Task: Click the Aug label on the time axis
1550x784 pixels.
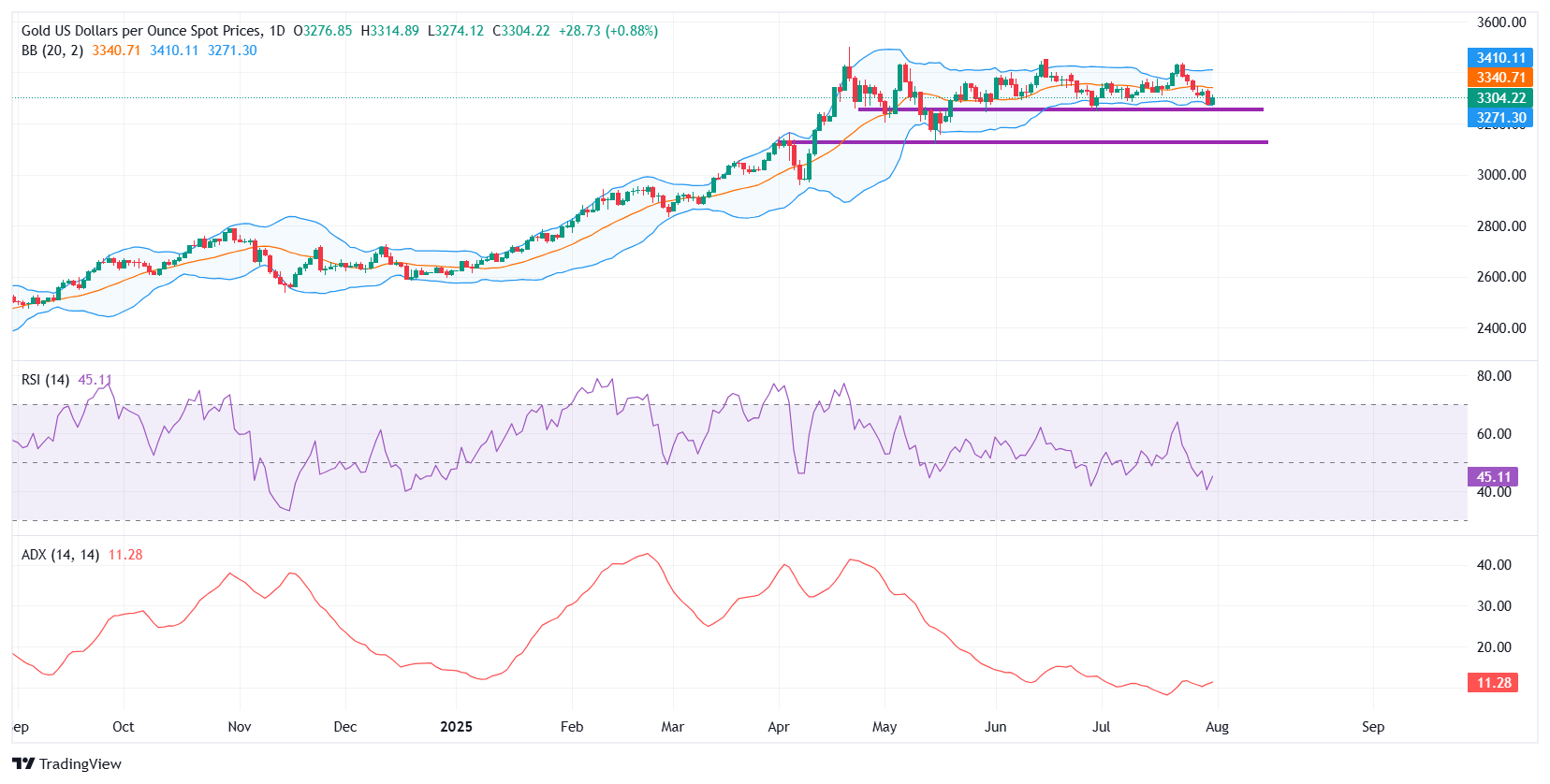Action: click(x=1217, y=727)
